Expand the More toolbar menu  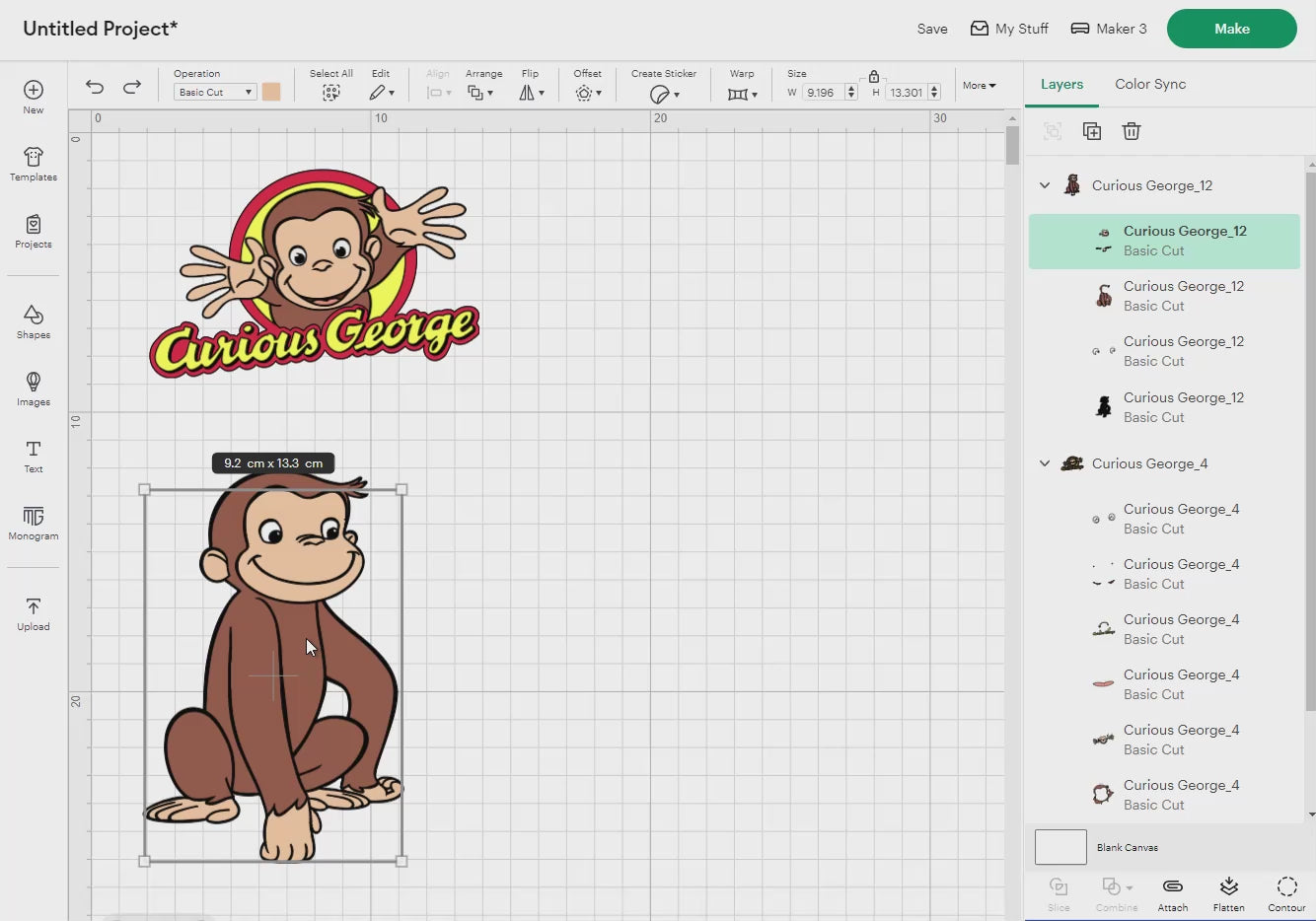980,86
